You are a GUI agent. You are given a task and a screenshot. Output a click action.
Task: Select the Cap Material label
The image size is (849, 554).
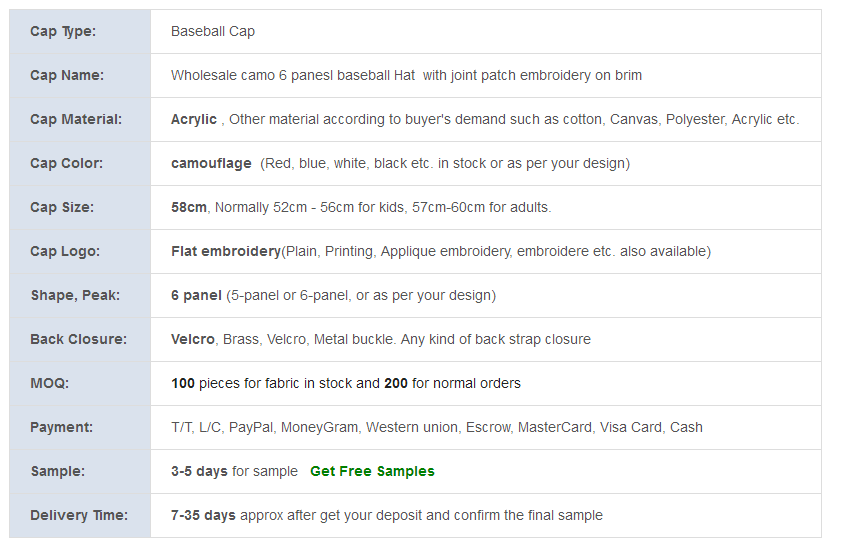(76, 119)
